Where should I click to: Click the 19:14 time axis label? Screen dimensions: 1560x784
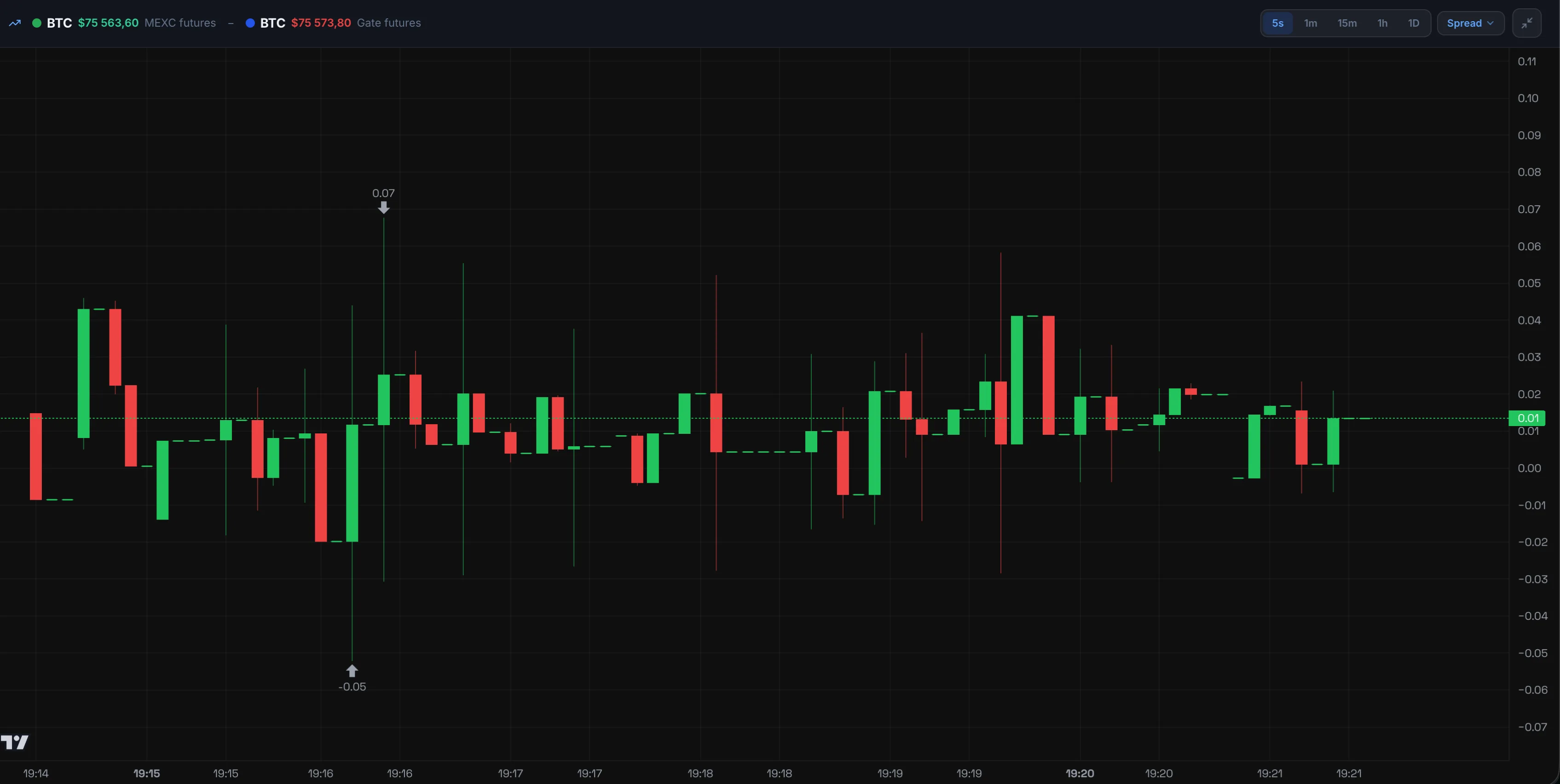36,773
